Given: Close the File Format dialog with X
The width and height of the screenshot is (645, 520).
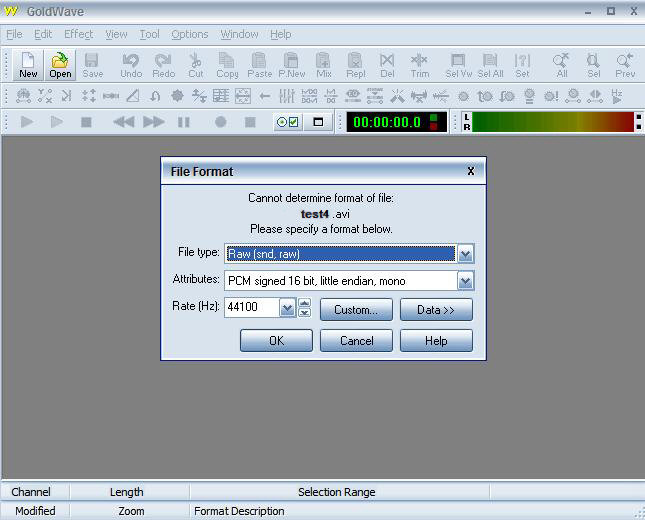Looking at the screenshot, I should [x=471, y=171].
